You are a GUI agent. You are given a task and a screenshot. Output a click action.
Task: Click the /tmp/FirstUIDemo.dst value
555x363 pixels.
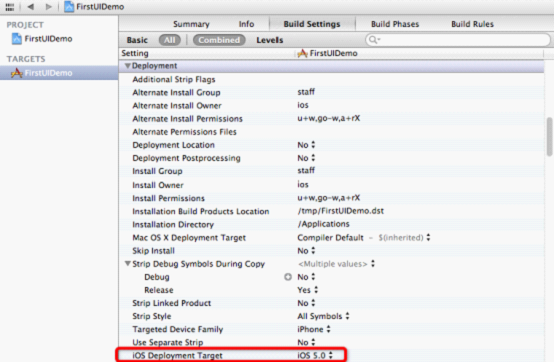[341, 211]
